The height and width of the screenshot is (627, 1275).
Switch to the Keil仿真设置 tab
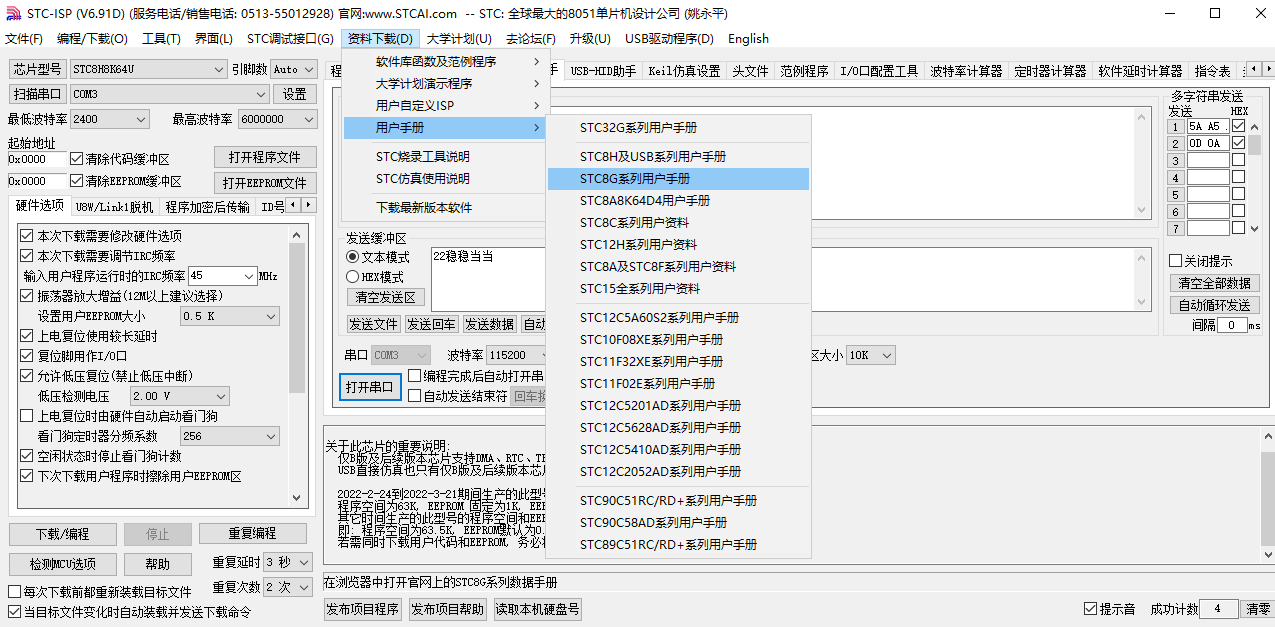coord(684,71)
